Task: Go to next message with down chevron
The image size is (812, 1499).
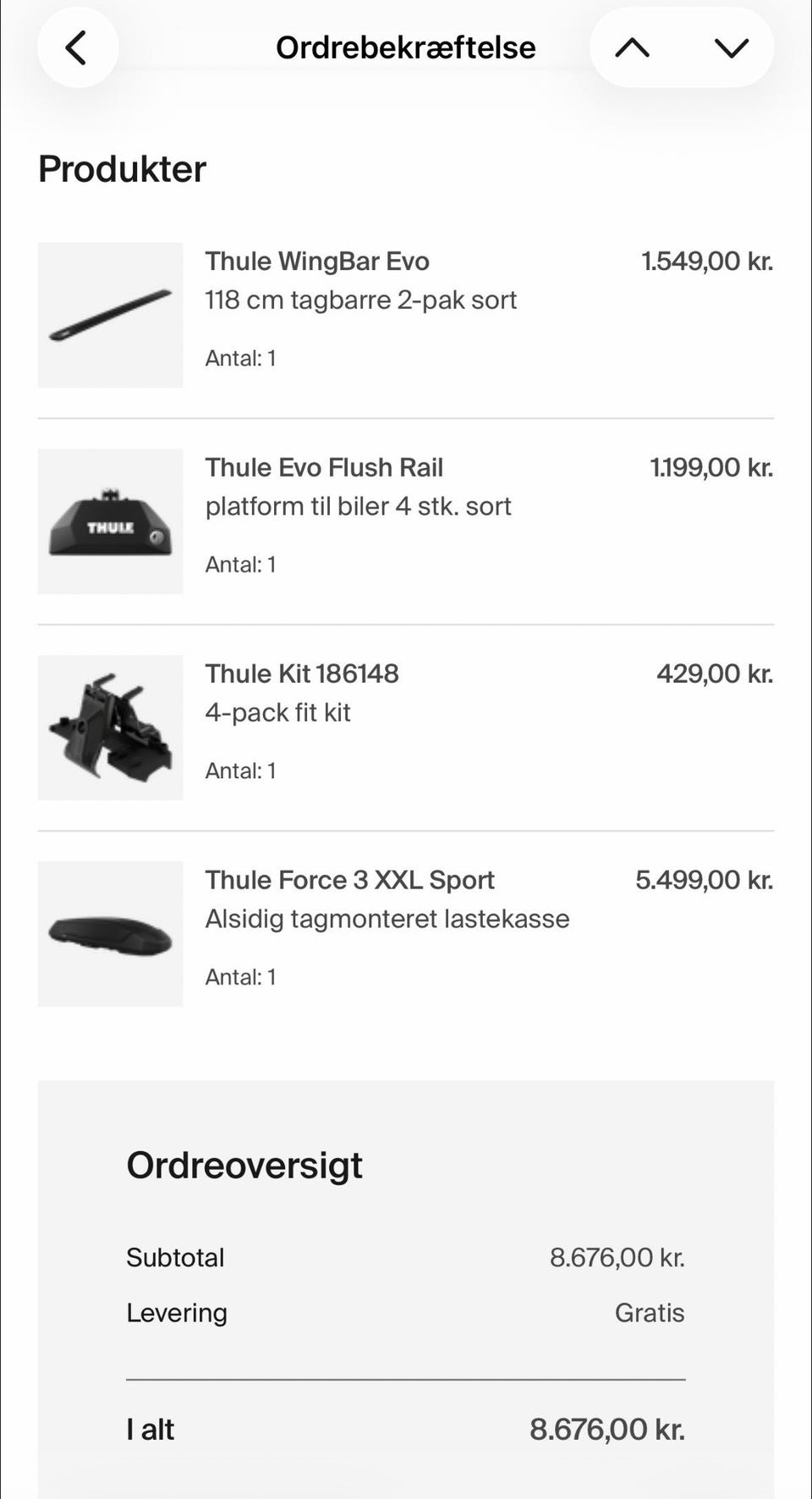Action: point(731,48)
